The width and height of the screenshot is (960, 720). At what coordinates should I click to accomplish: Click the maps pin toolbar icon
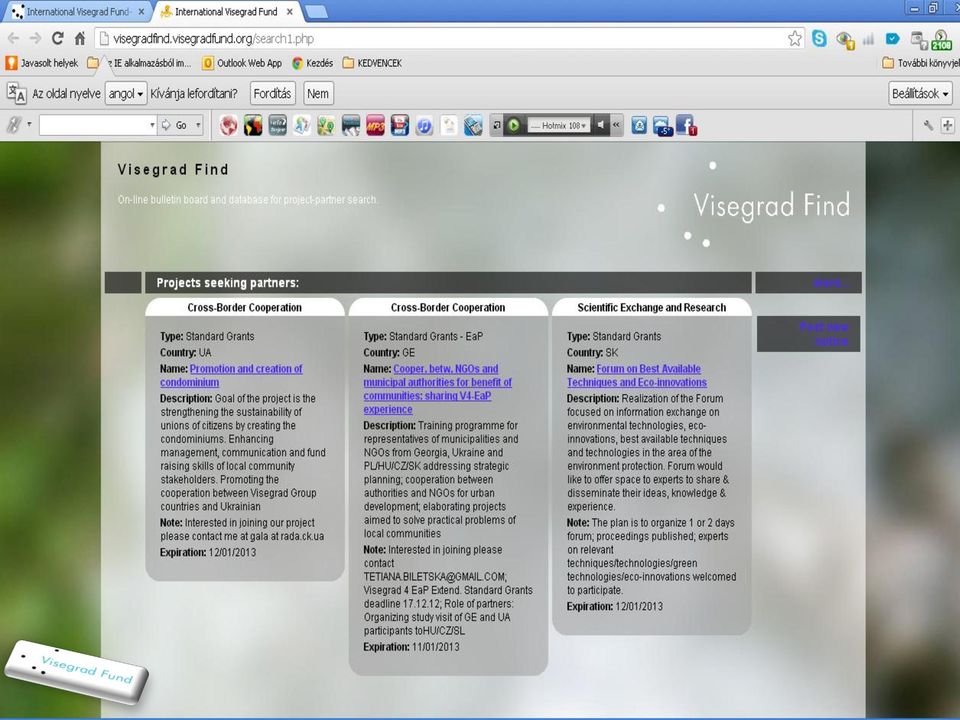point(326,126)
